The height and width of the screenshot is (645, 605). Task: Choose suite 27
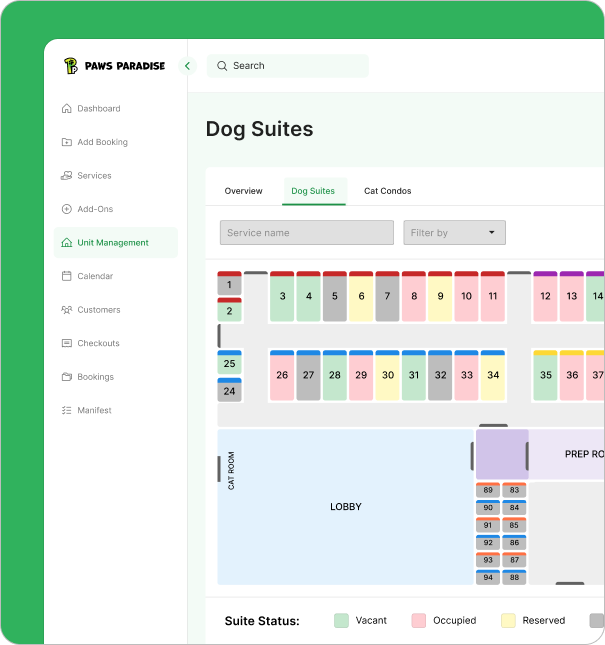(x=308, y=375)
